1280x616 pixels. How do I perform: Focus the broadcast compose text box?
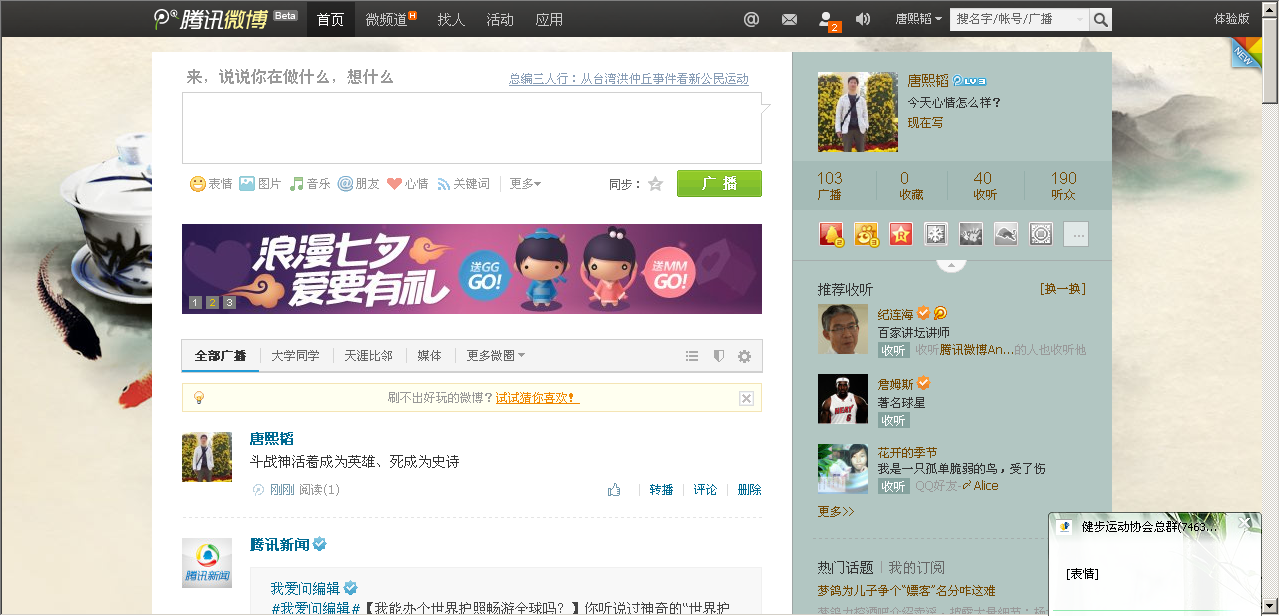pos(472,128)
